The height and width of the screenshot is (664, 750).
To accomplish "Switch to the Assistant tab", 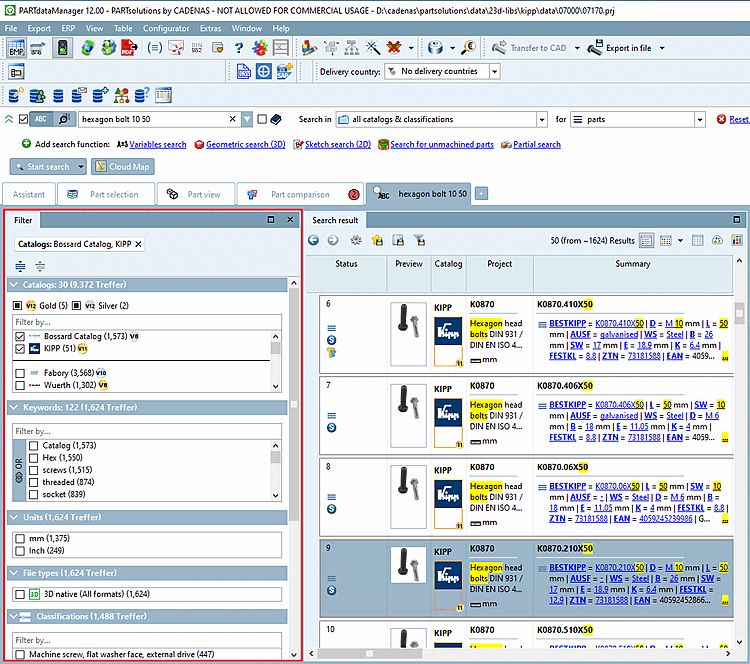I will point(29,194).
